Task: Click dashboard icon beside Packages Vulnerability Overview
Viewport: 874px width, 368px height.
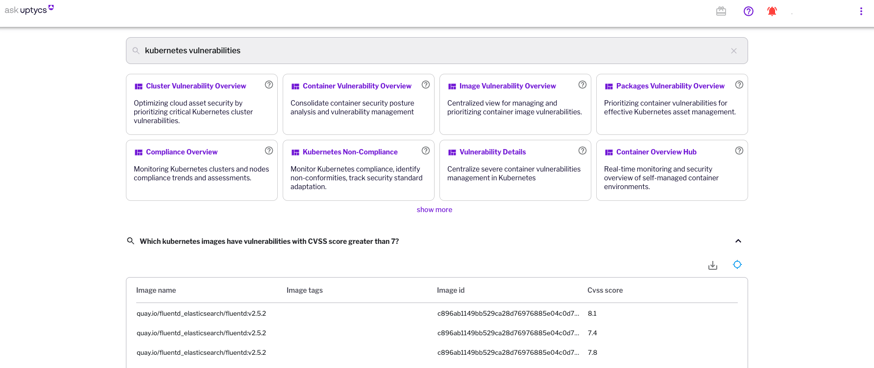Action: click(x=609, y=86)
